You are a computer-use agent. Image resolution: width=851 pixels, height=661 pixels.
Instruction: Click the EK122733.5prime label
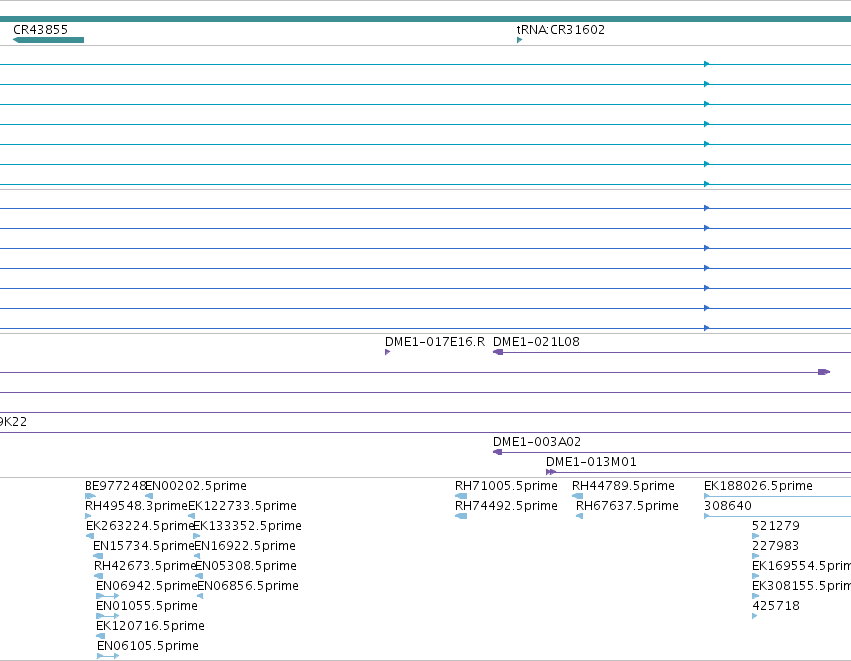[243, 505]
